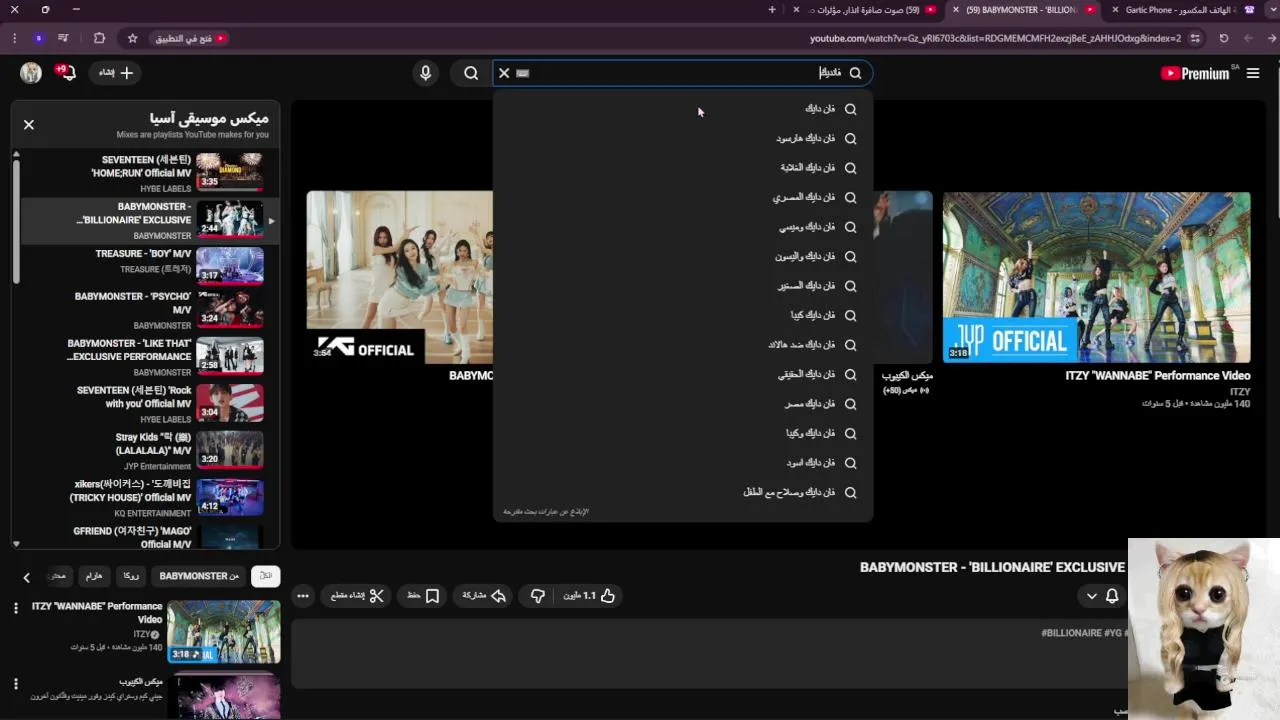
Task: Reload the page with refresh icon
Action: [1224, 38]
